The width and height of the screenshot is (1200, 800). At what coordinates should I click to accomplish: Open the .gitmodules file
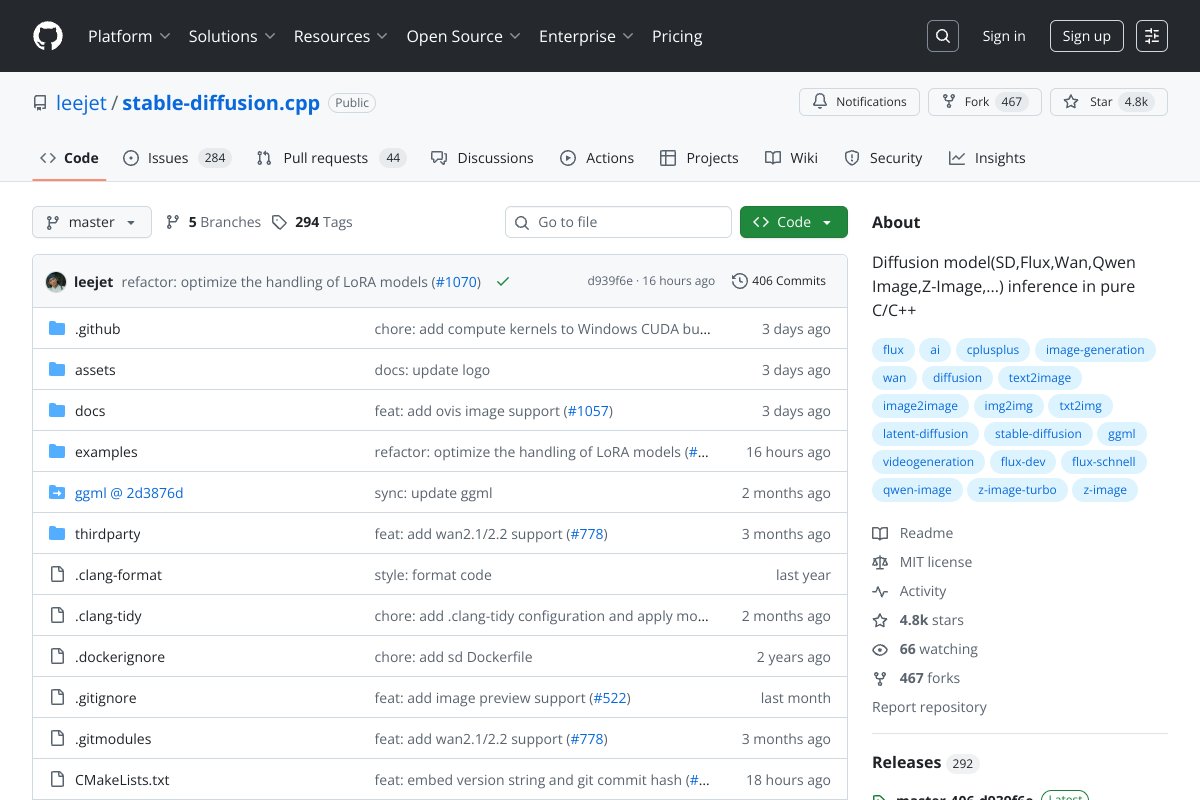click(x=113, y=739)
